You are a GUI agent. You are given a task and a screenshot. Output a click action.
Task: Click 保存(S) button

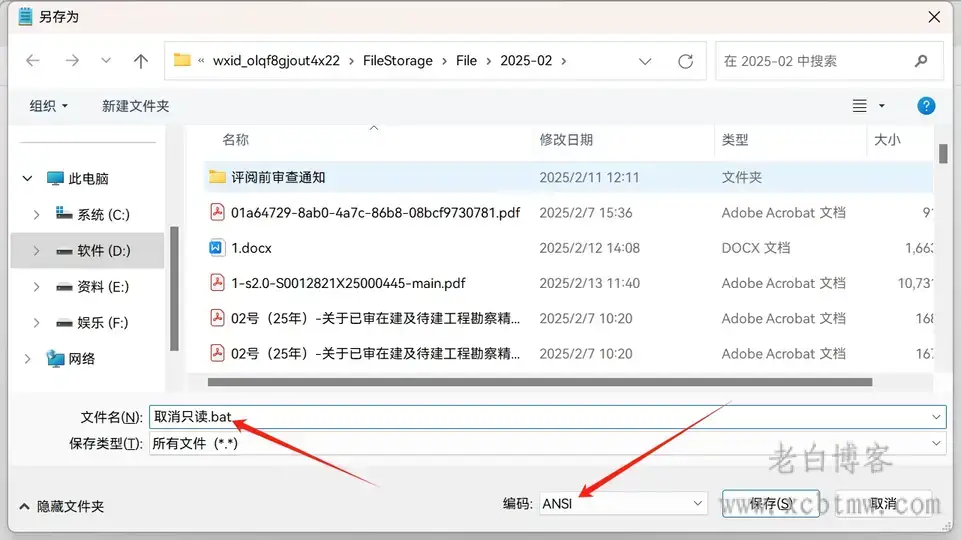770,504
